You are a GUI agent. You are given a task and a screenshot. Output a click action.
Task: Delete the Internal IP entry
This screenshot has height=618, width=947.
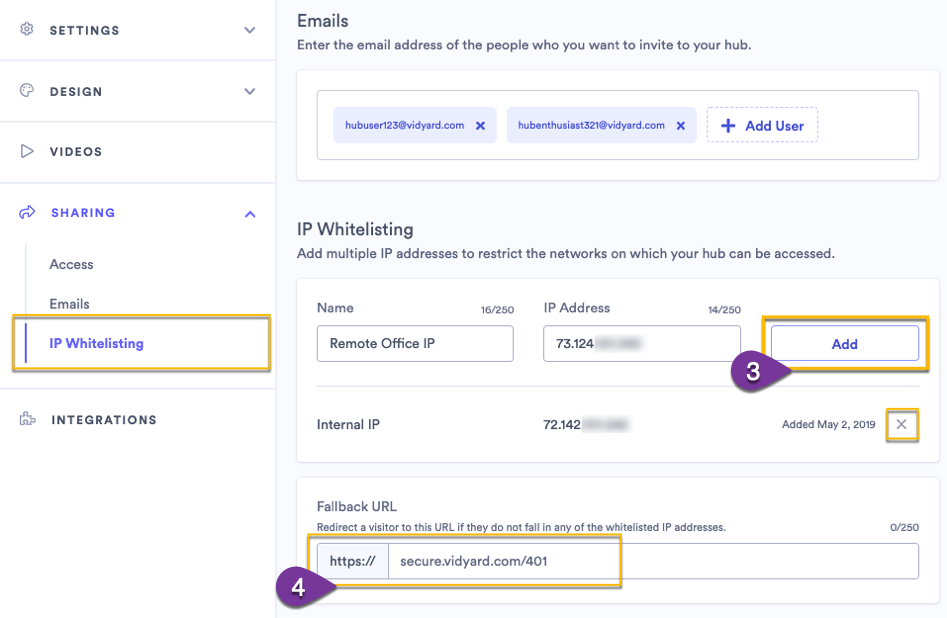[901, 424]
